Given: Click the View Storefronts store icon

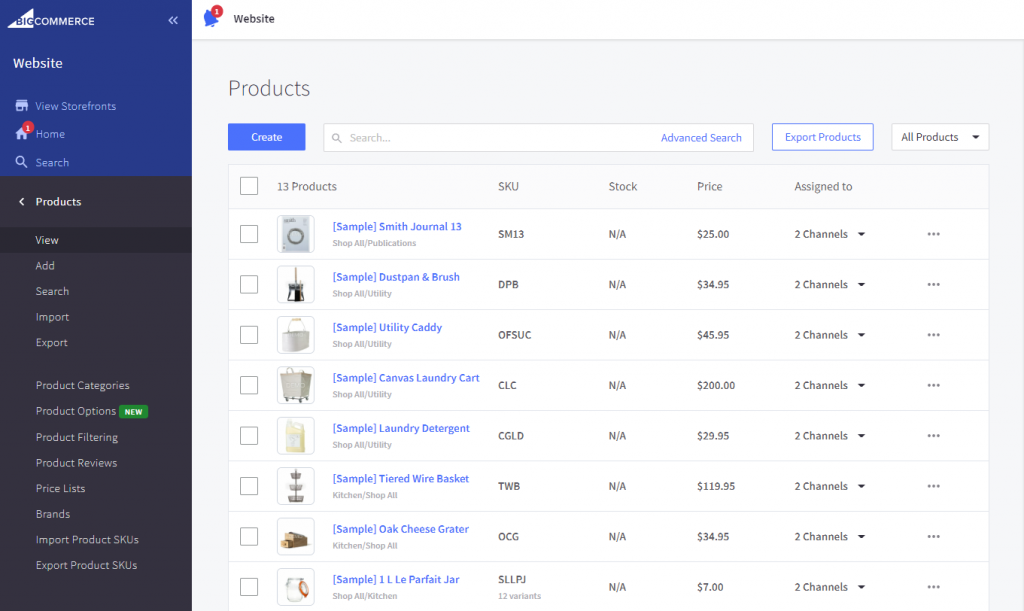Looking at the screenshot, I should pos(22,106).
